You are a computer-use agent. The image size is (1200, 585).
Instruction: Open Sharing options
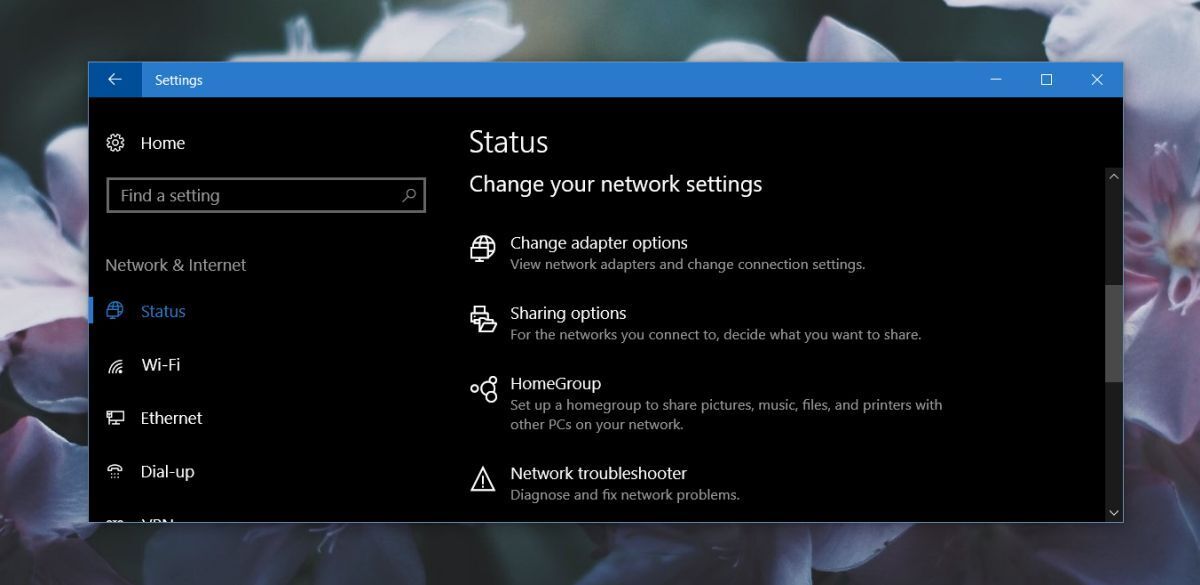point(568,313)
